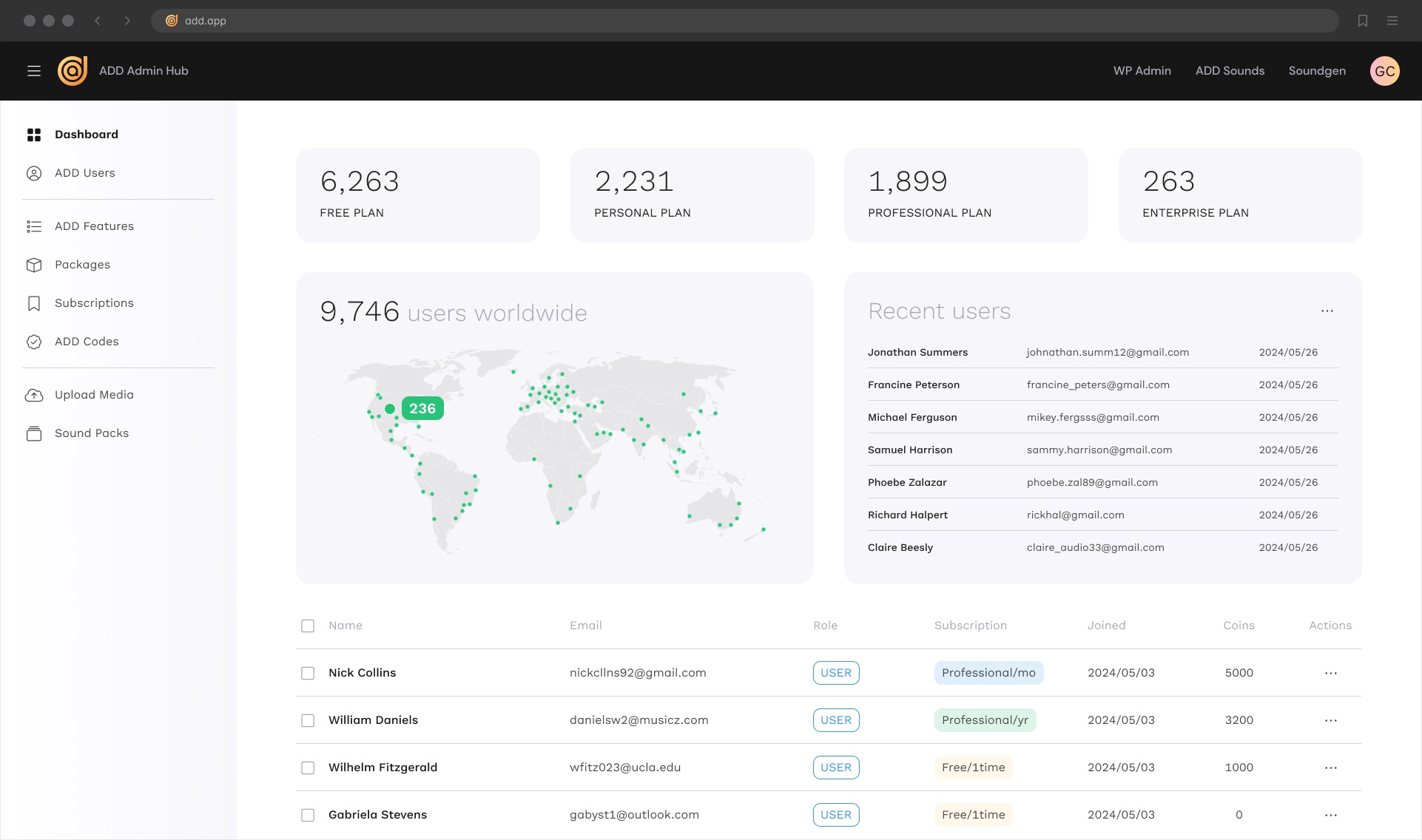The image size is (1422, 840).
Task: Open the Recent users overflow menu
Action: pyautogui.click(x=1327, y=311)
